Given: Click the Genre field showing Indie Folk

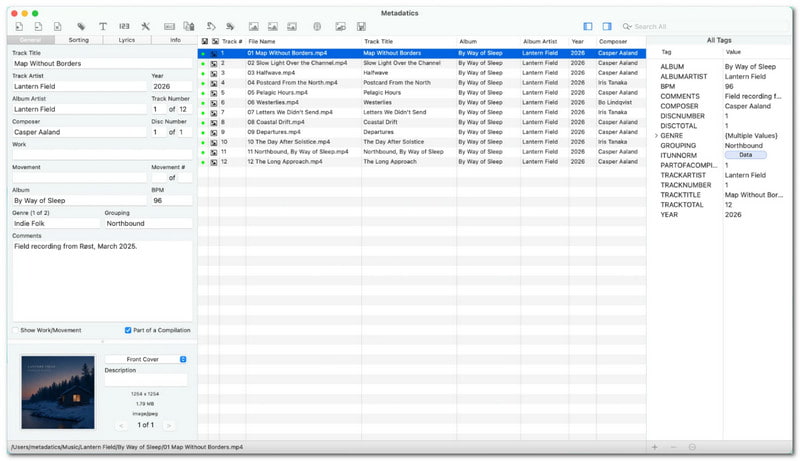Looking at the screenshot, I should point(56,223).
